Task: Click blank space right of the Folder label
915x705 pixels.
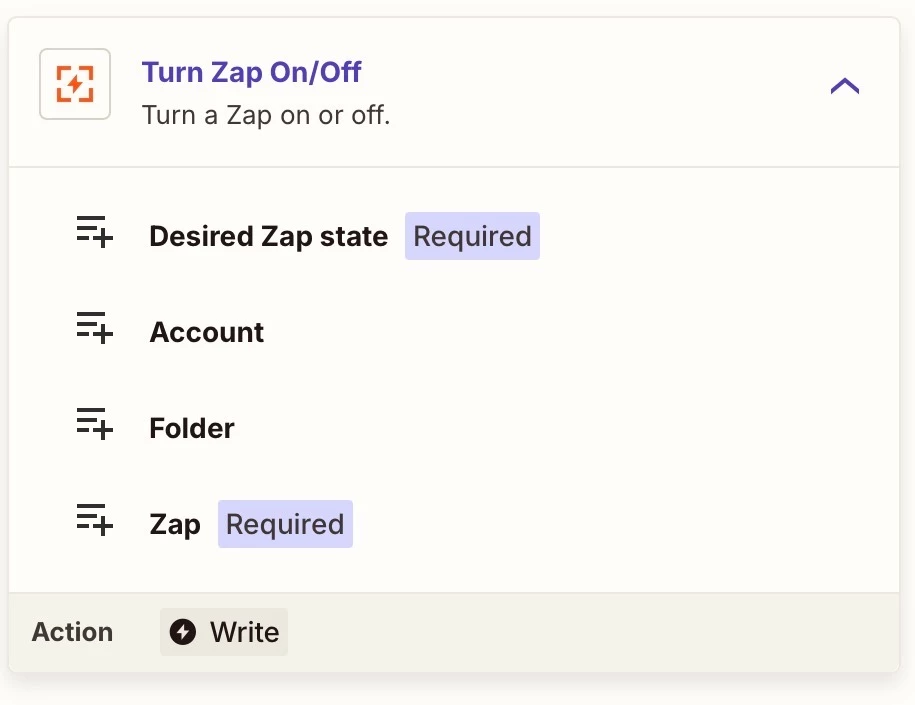Action: click(560, 429)
